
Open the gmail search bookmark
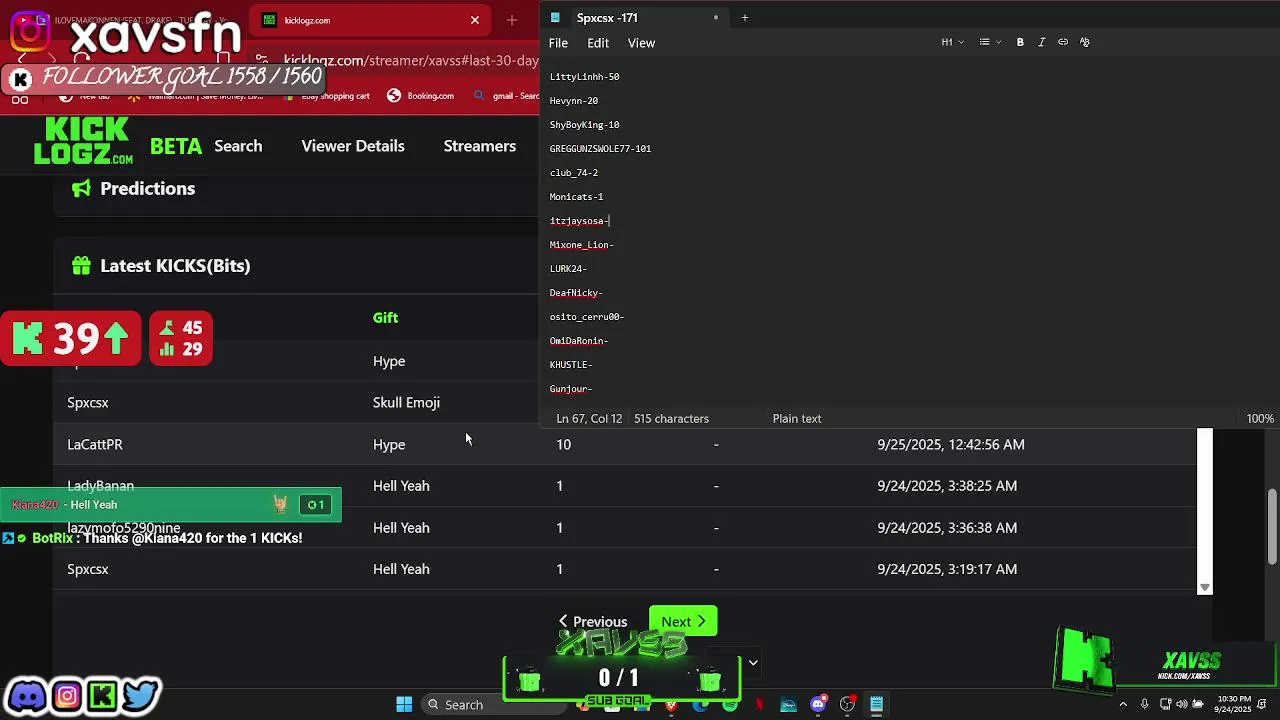coord(506,96)
